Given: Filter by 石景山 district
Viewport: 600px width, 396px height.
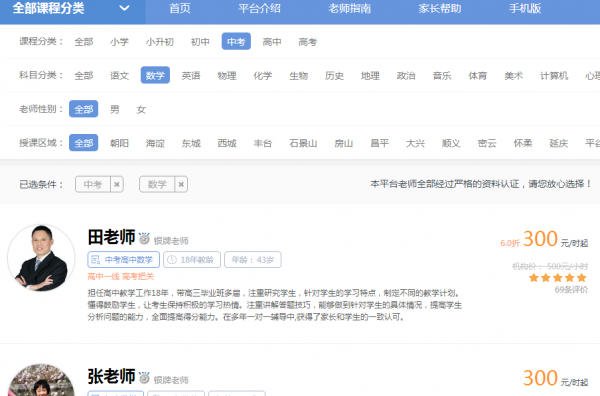Looking at the screenshot, I should 303,143.
